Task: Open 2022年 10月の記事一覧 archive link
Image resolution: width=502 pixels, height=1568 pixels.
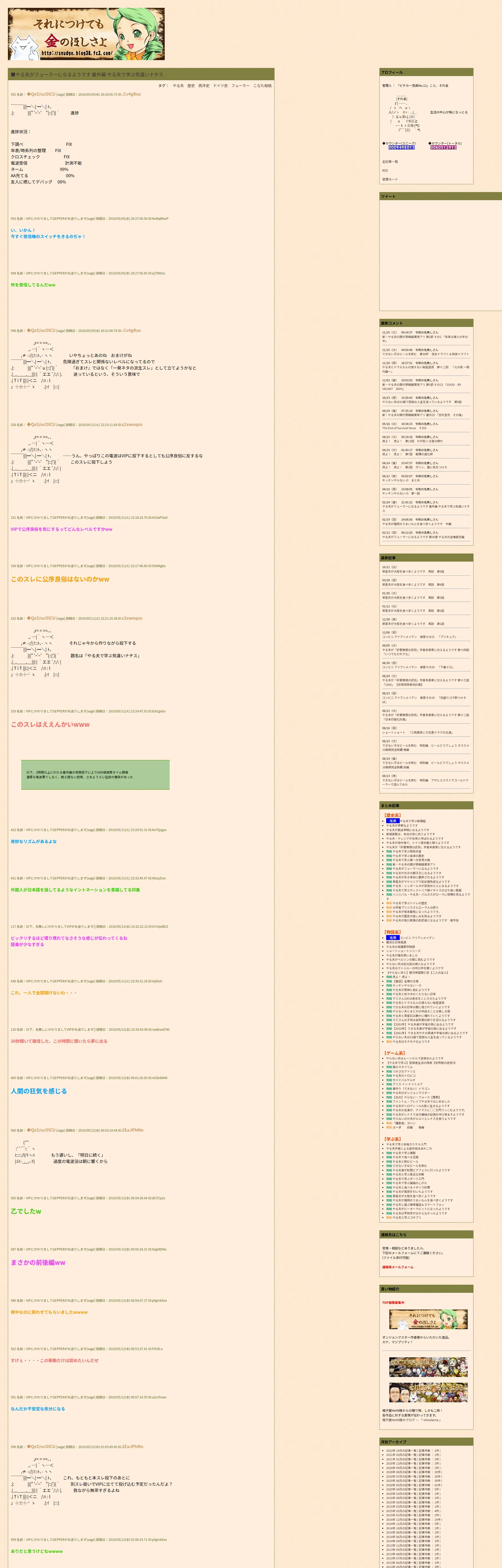Action: pos(402,1450)
